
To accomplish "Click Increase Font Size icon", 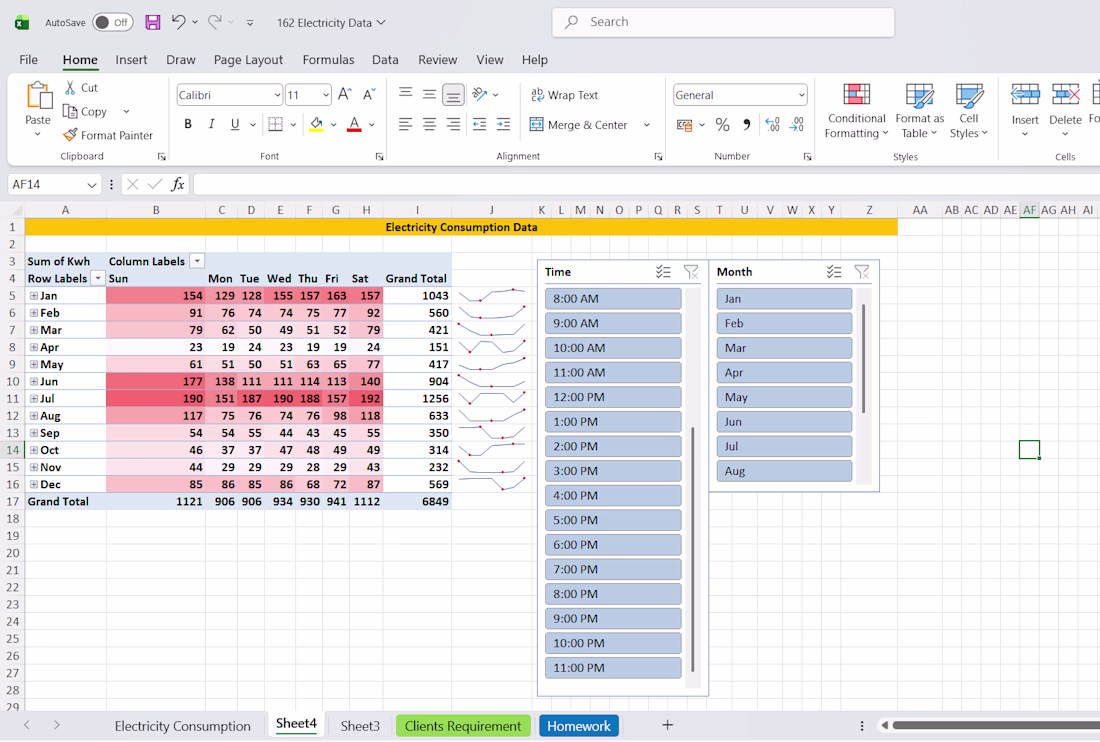I will coord(344,95).
